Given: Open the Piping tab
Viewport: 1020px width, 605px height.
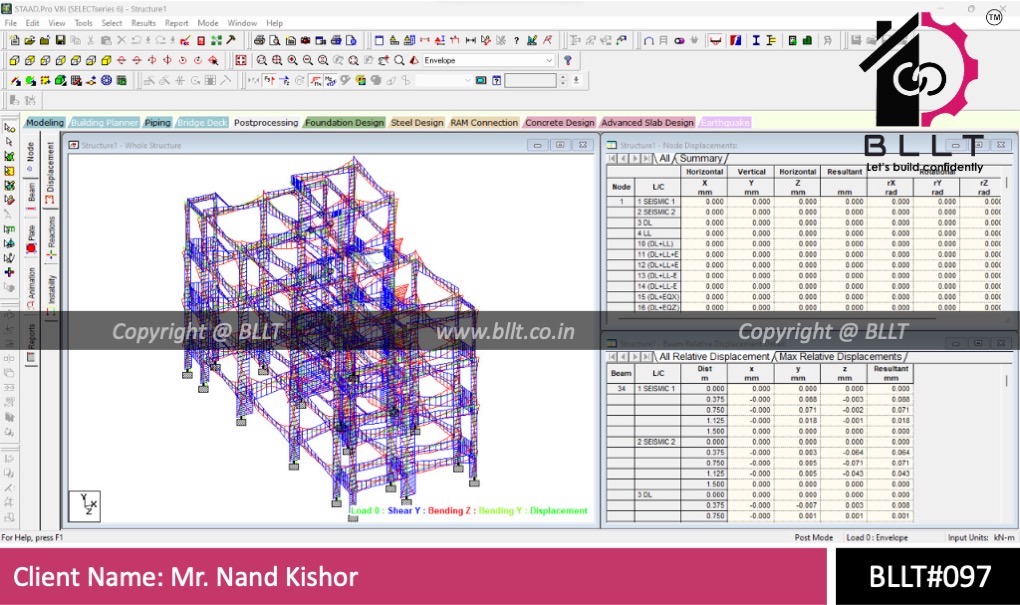Looking at the screenshot, I should click(157, 122).
